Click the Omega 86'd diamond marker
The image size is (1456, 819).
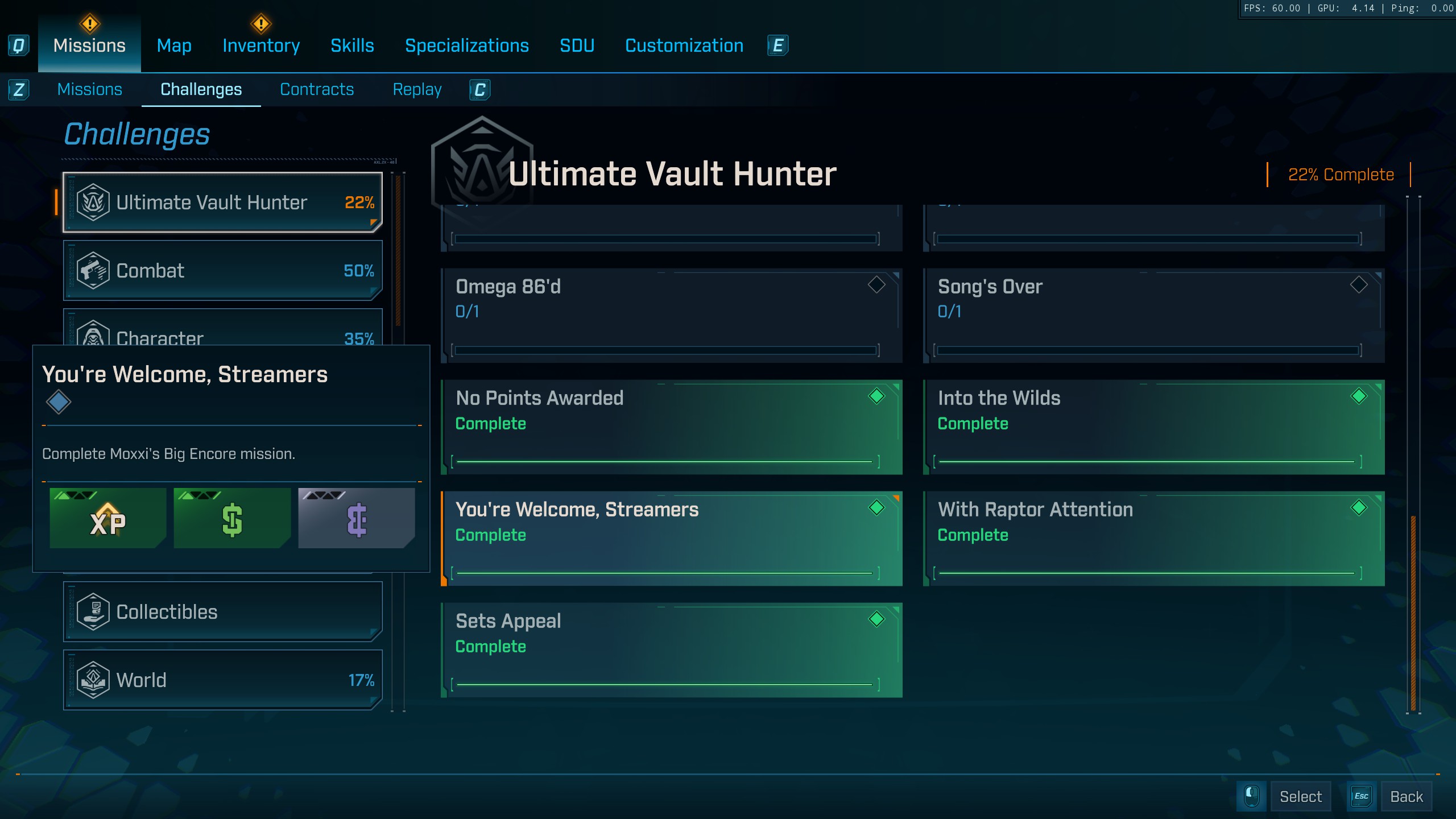[876, 284]
